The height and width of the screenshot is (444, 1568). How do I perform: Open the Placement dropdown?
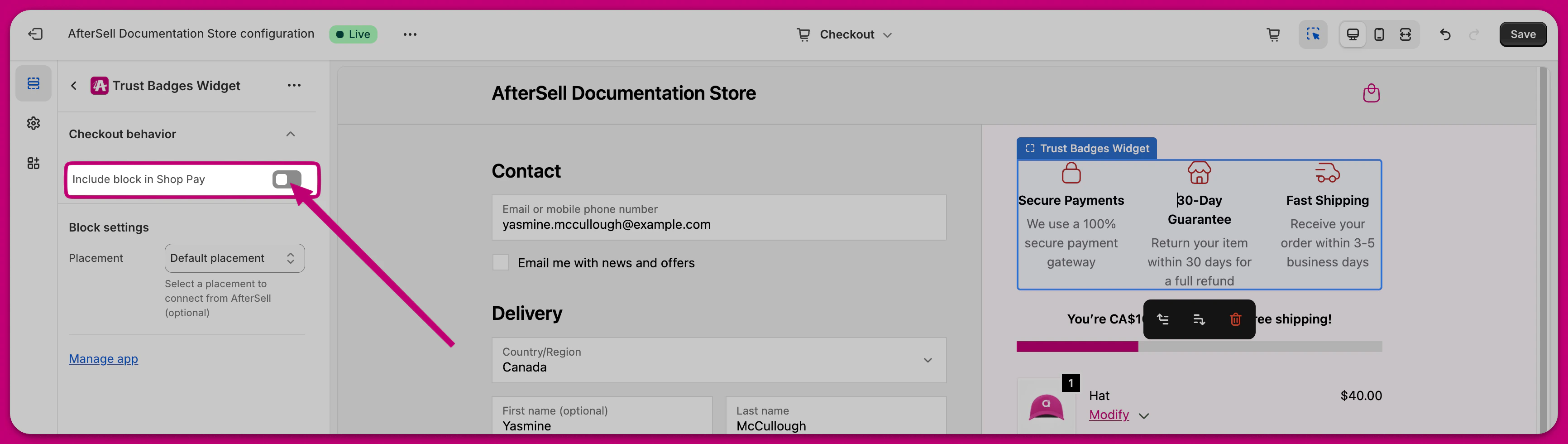(234, 258)
